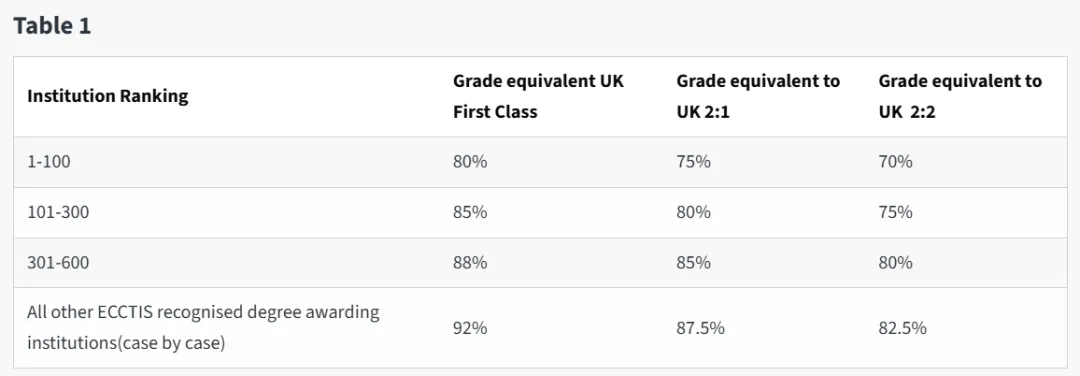
Task: Click the Grade equivalent UK First Class header
Action: pyautogui.click(x=538, y=96)
